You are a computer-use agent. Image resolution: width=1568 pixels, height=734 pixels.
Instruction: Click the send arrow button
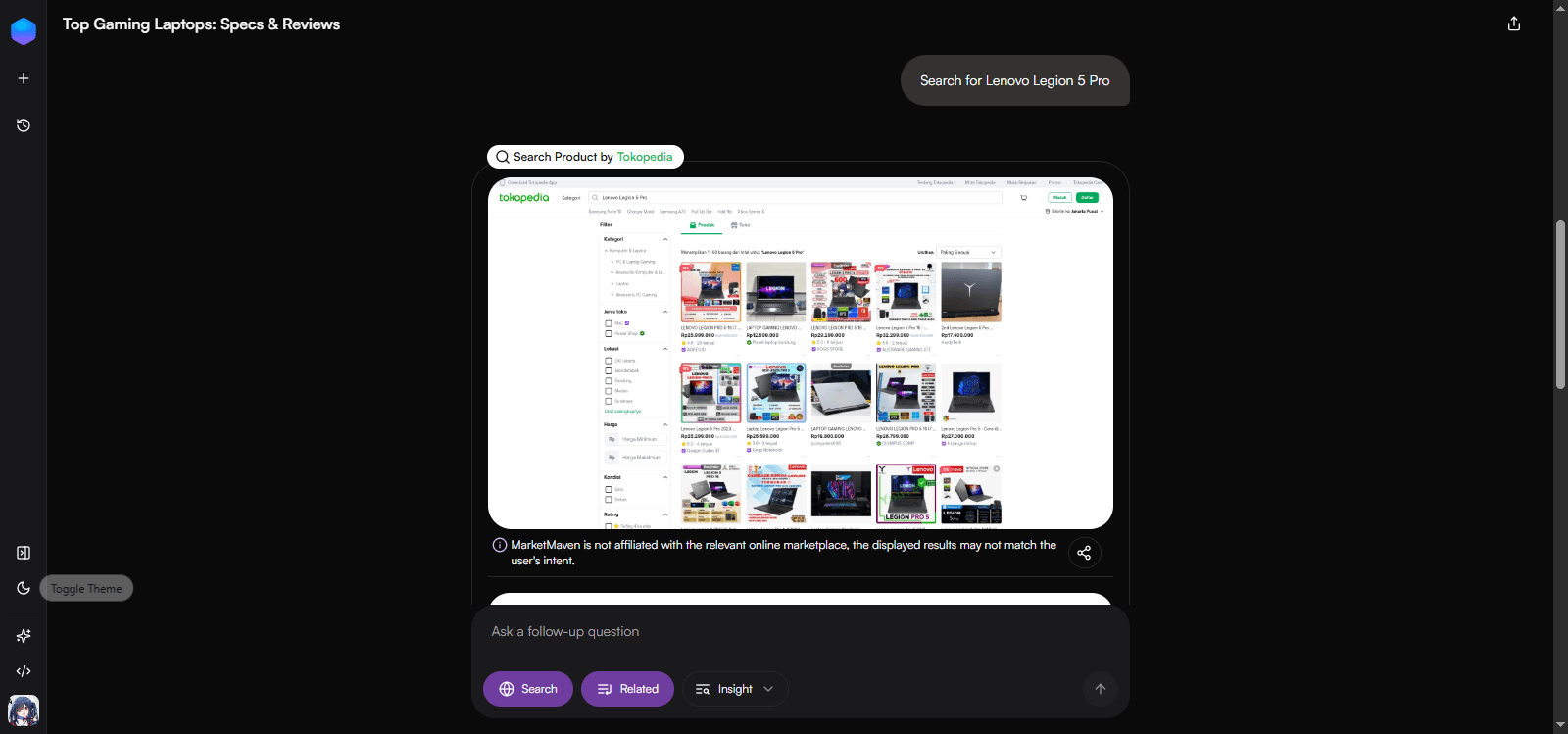click(1101, 689)
